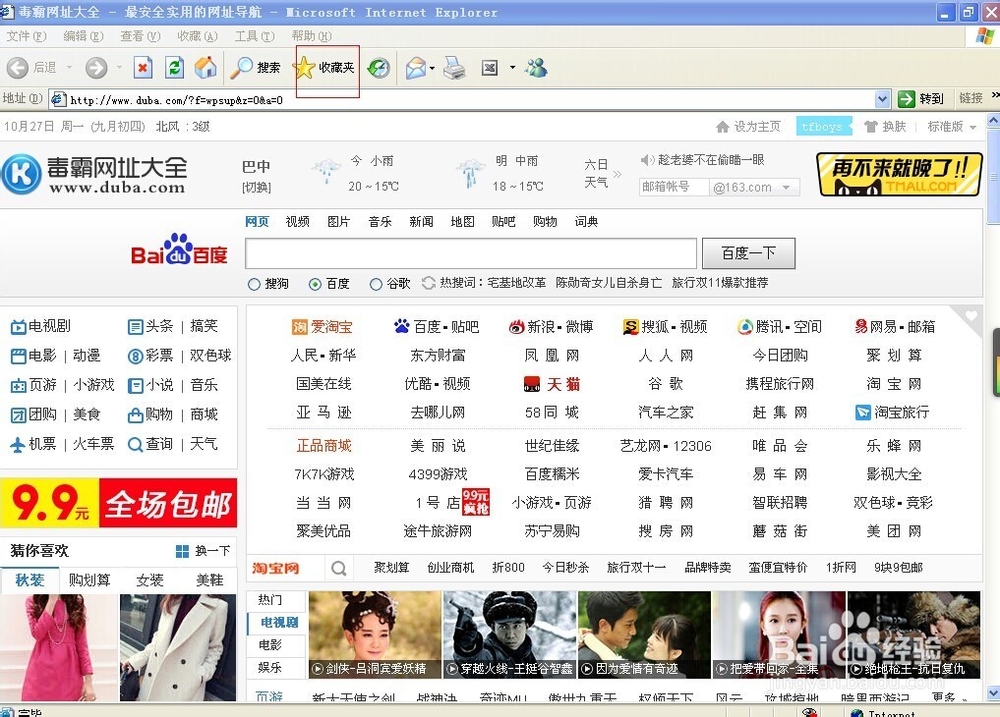The image size is (1000, 717).
Task: Open the @163.com mail domain dropdown
Action: [786, 188]
